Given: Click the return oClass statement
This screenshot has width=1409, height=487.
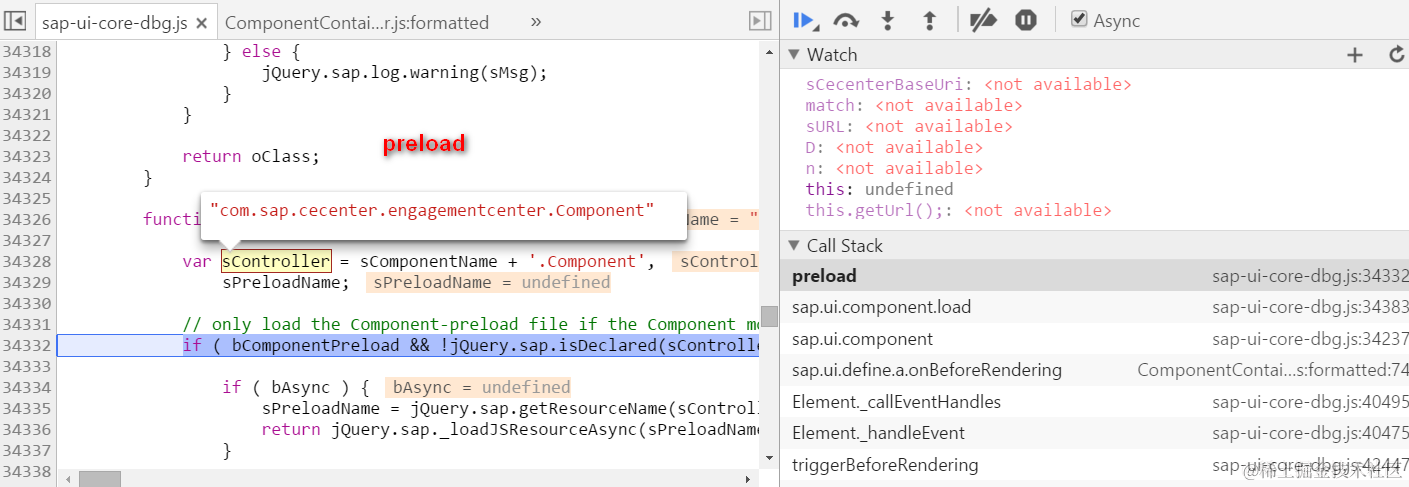Looking at the screenshot, I should coord(251,157).
